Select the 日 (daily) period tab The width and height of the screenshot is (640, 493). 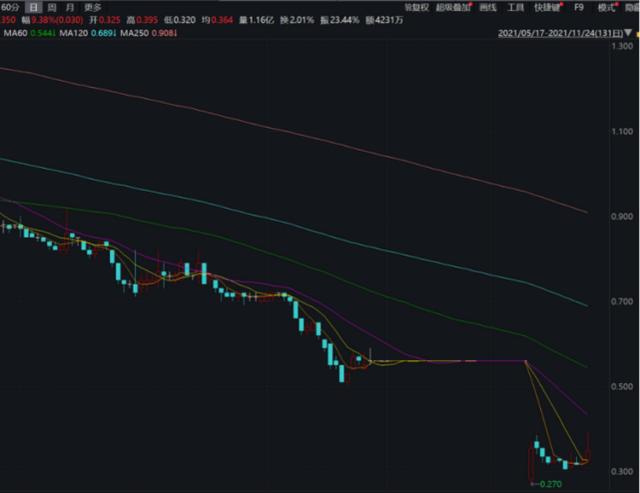[x=33, y=7]
